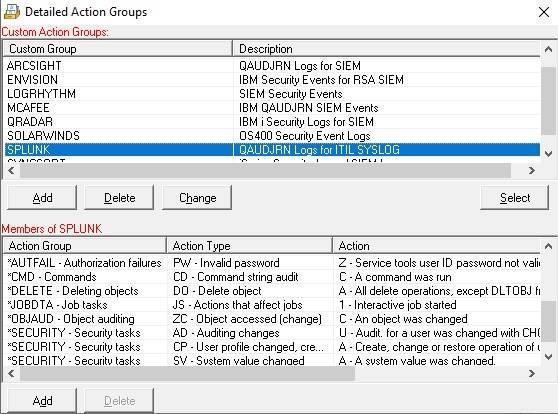
Task: Click down arrow of members list scrollbar
Action: click(x=548, y=356)
